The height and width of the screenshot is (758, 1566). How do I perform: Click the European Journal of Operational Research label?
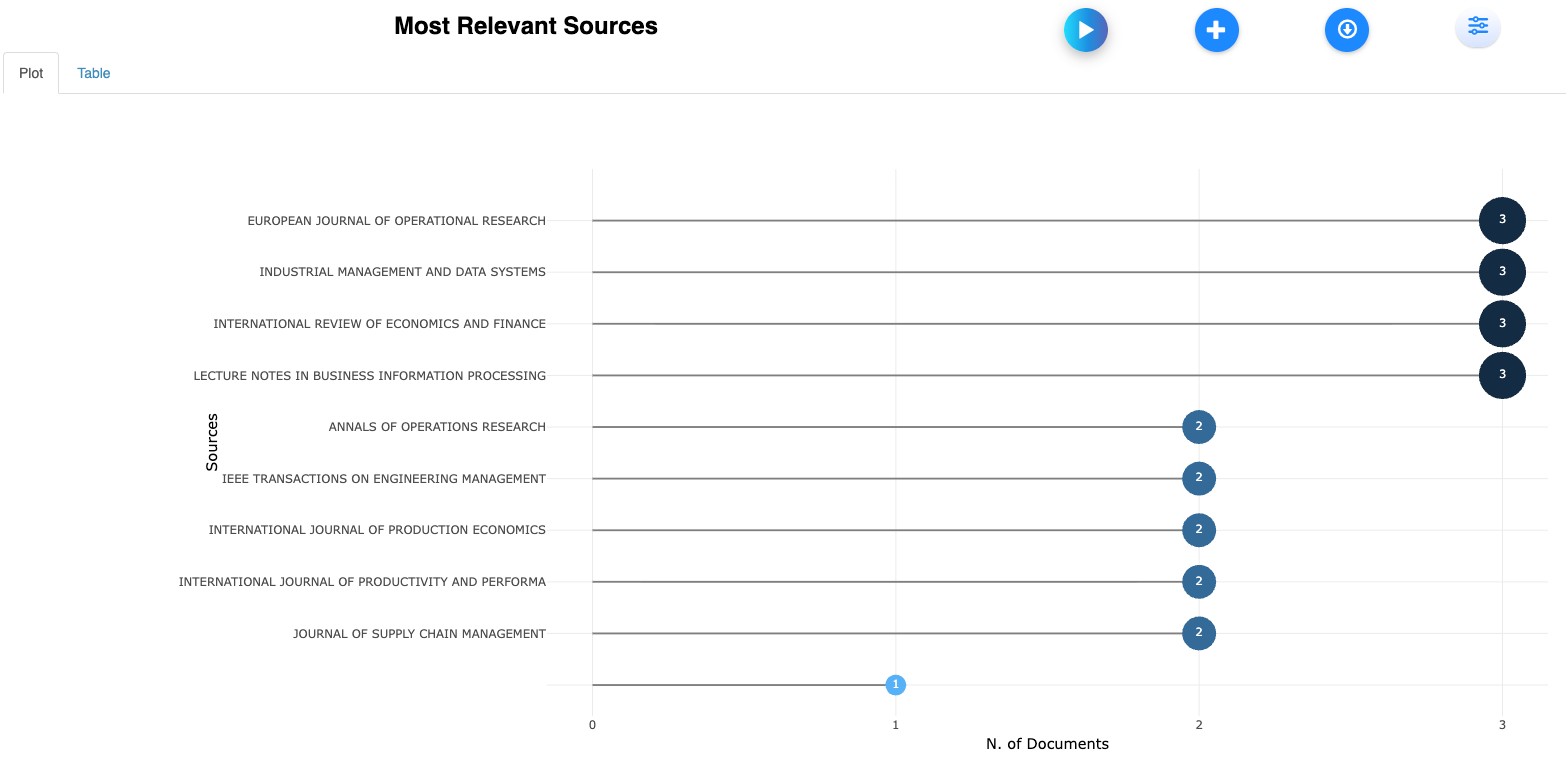point(396,221)
